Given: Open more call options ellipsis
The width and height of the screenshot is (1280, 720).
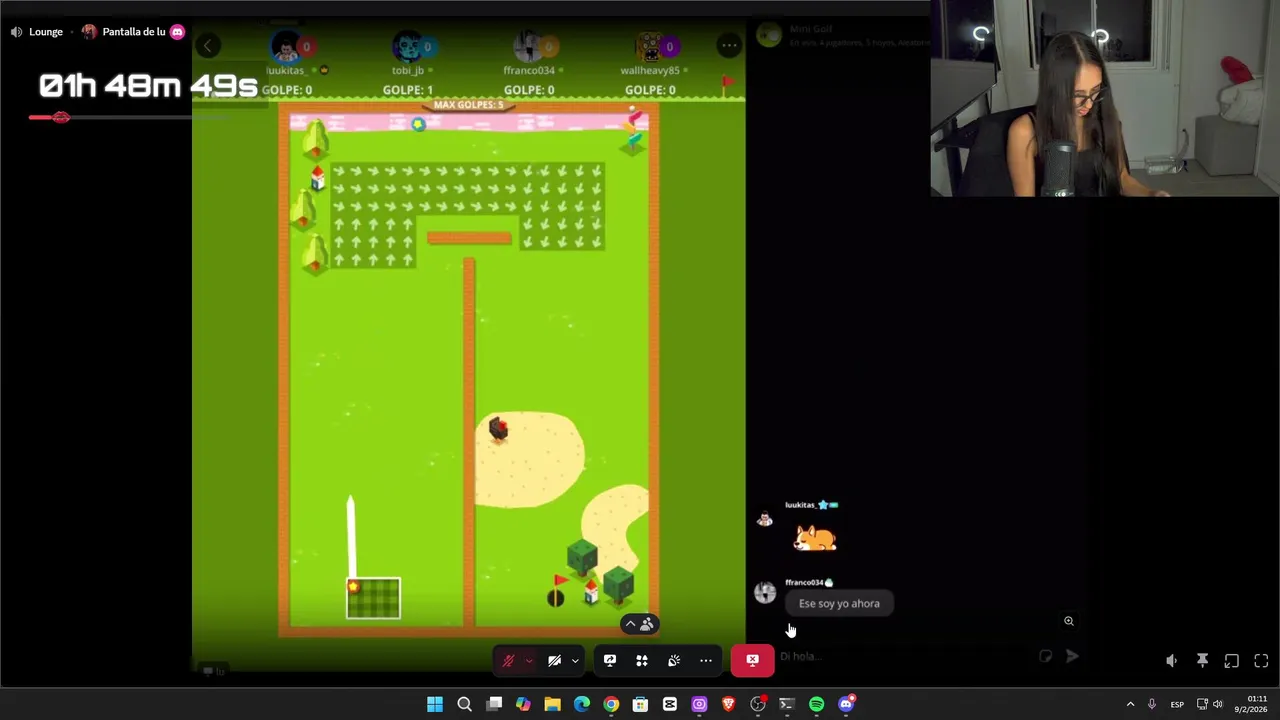Looking at the screenshot, I should [x=706, y=661].
